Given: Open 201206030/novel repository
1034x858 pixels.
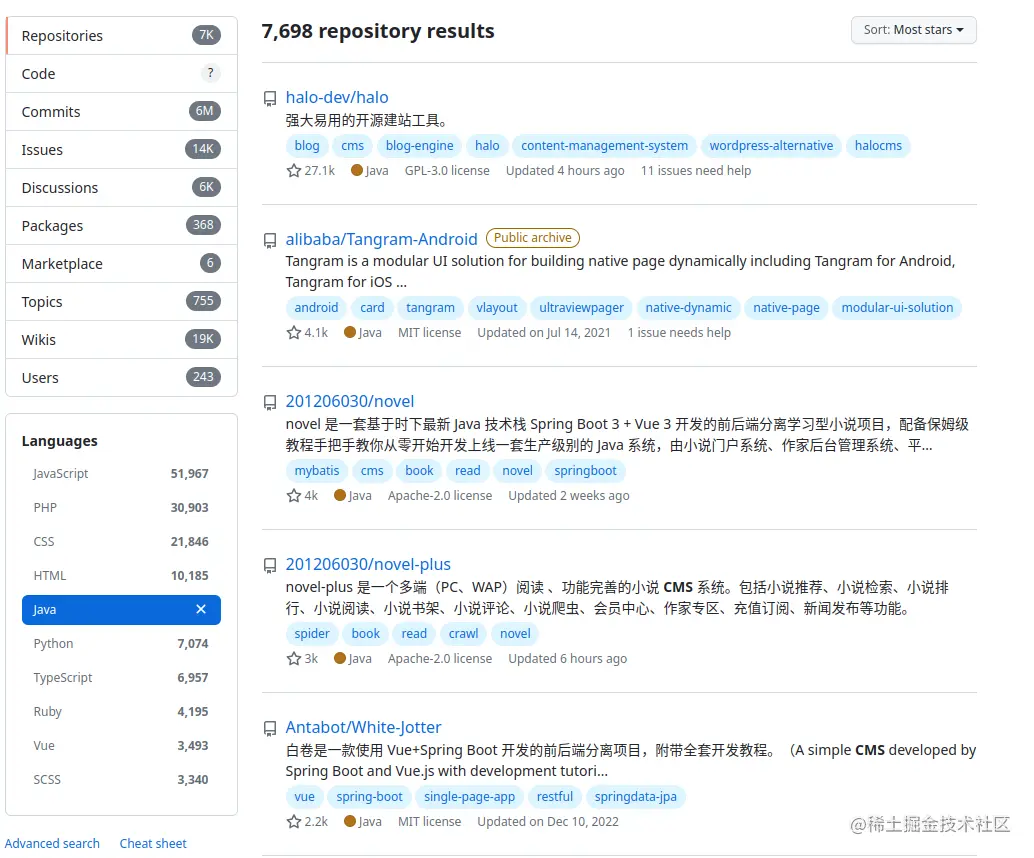Looking at the screenshot, I should pos(350,401).
